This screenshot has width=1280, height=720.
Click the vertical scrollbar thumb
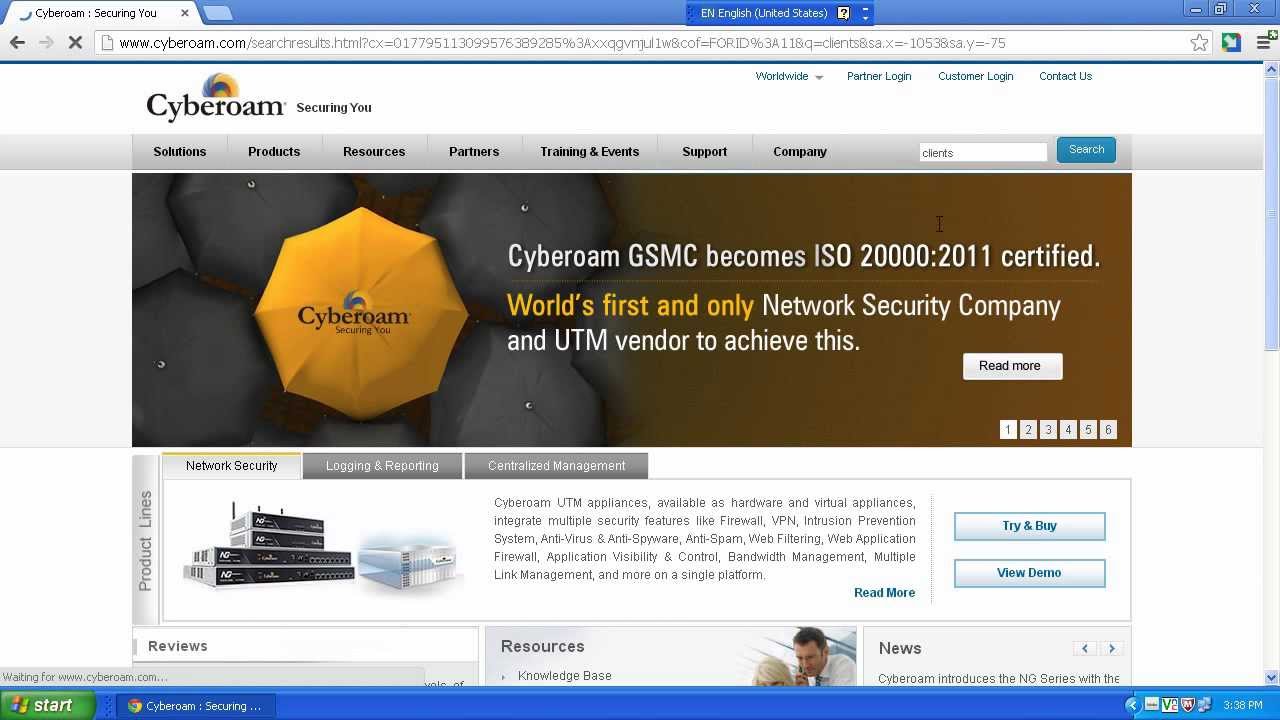1272,214
